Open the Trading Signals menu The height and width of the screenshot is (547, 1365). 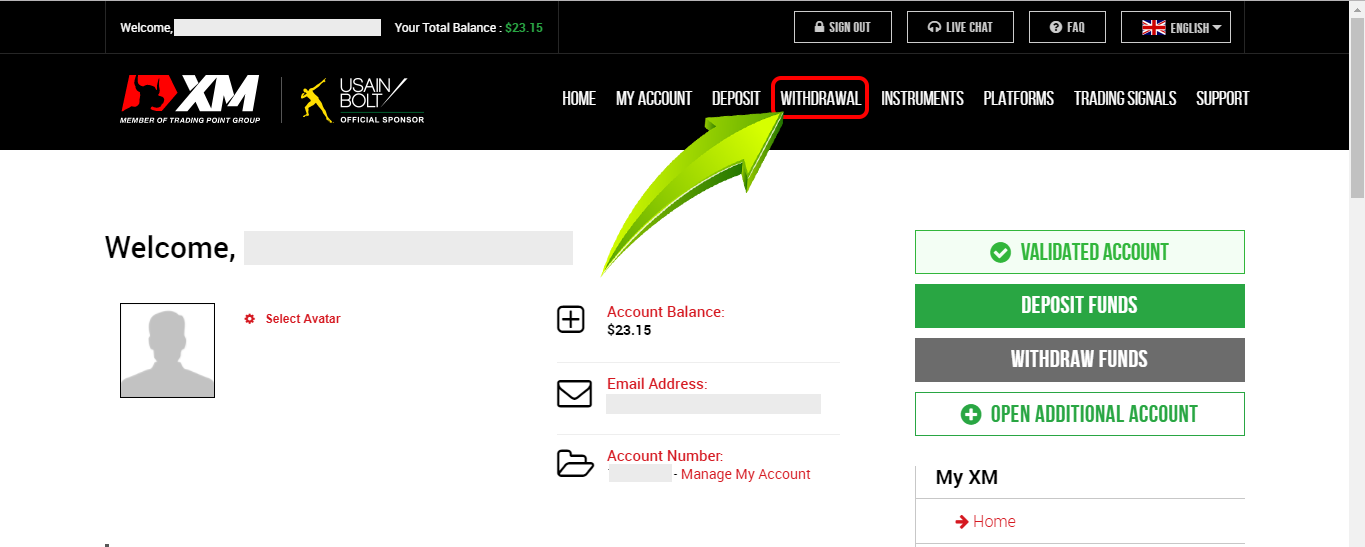click(x=1124, y=99)
